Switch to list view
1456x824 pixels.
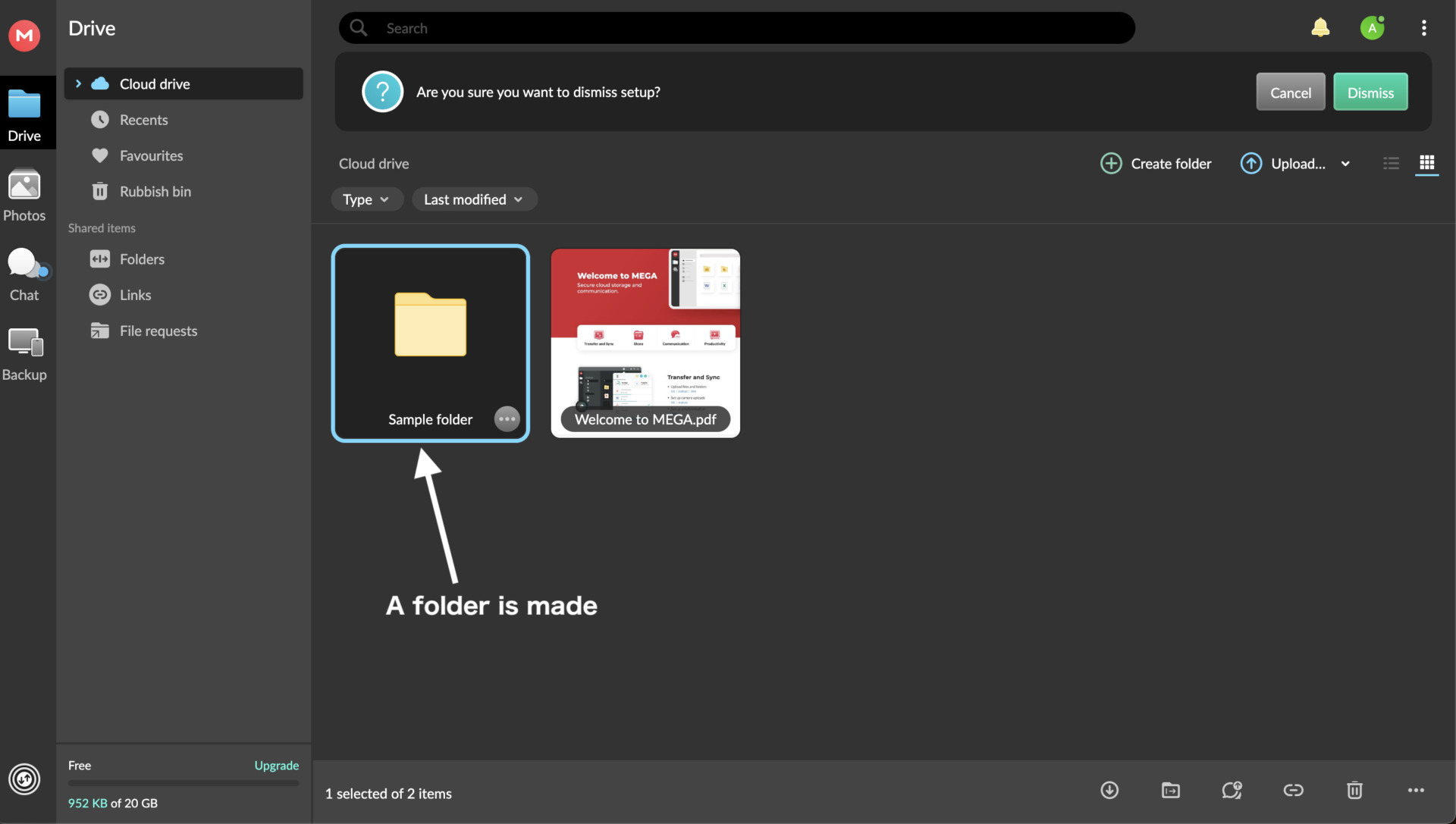pos(1391,164)
